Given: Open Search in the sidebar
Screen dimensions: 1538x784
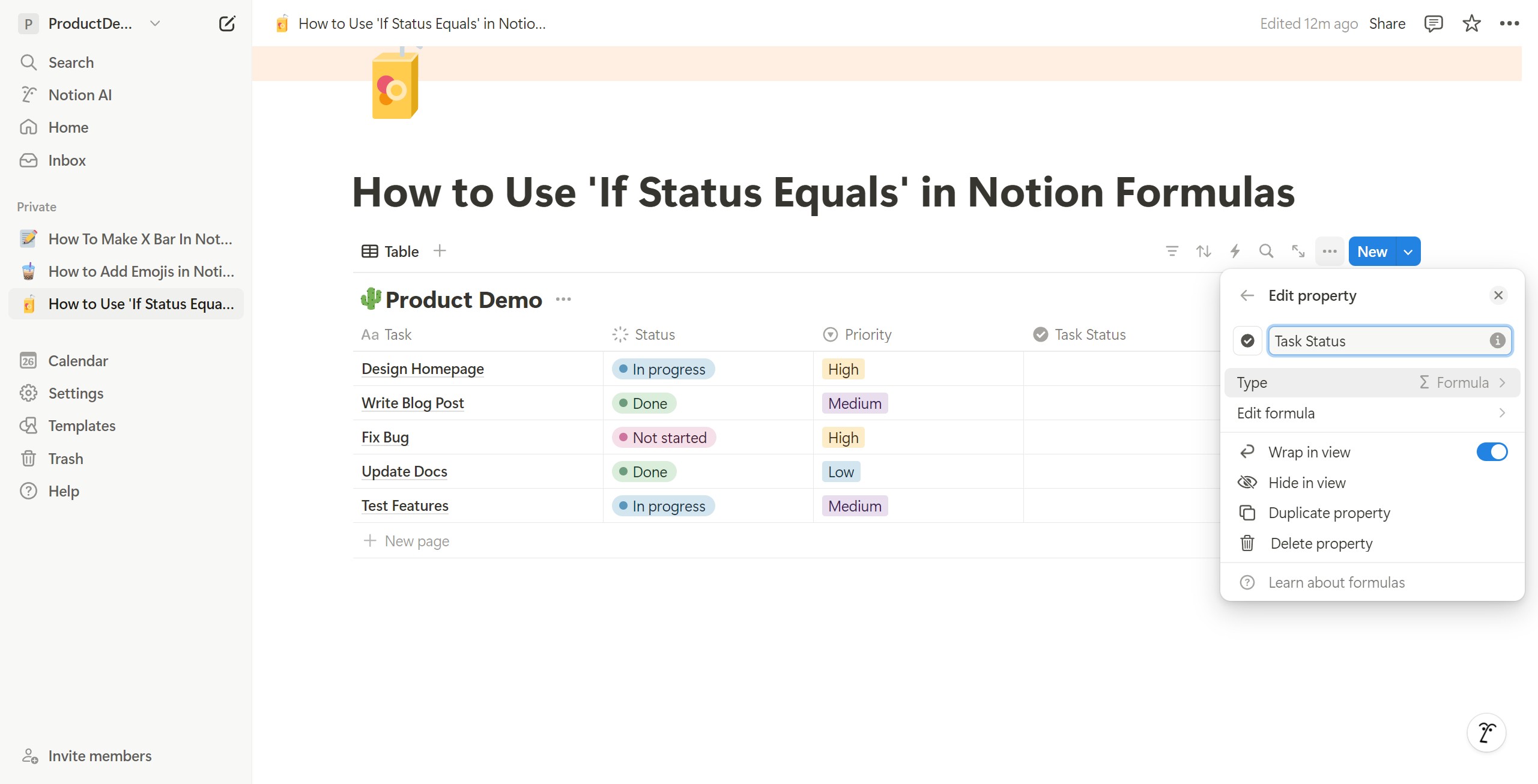Looking at the screenshot, I should (x=126, y=62).
